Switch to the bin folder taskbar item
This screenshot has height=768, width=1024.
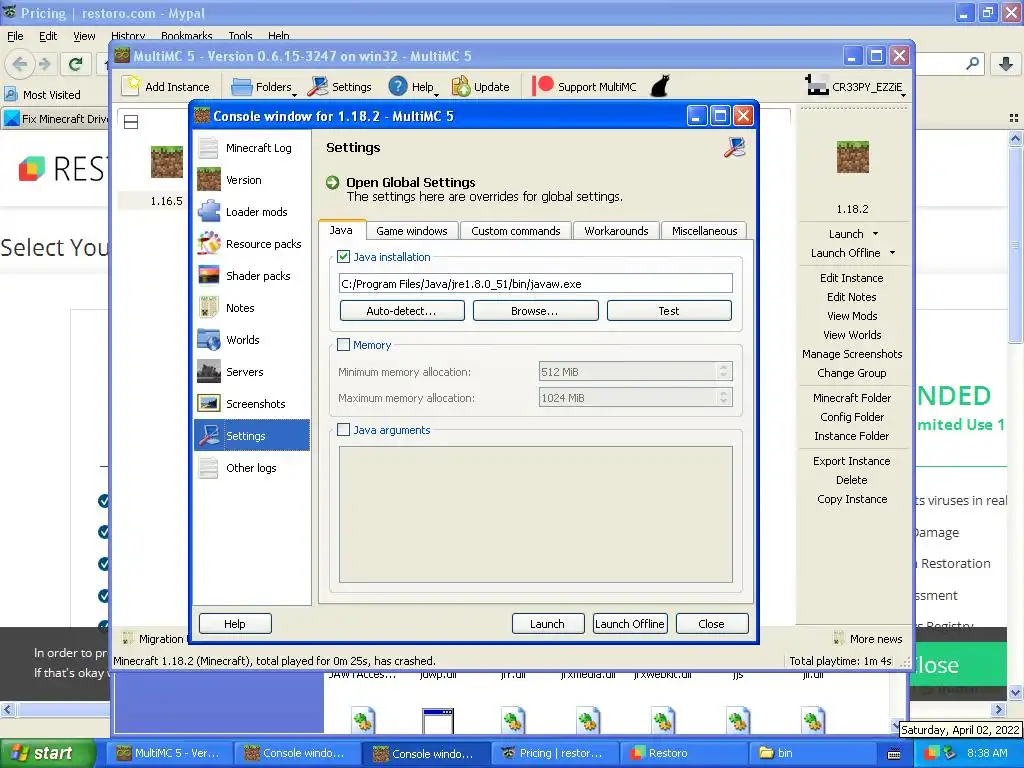810,753
